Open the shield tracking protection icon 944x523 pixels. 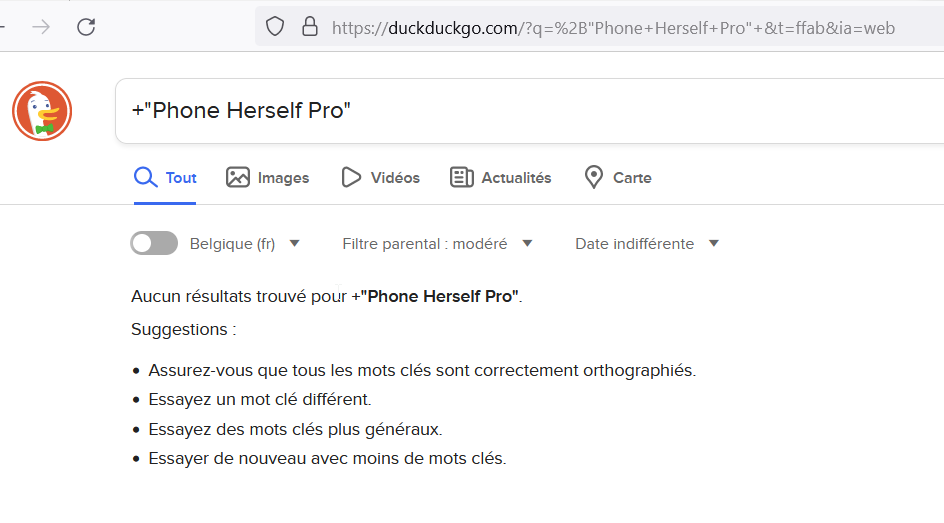point(275,27)
